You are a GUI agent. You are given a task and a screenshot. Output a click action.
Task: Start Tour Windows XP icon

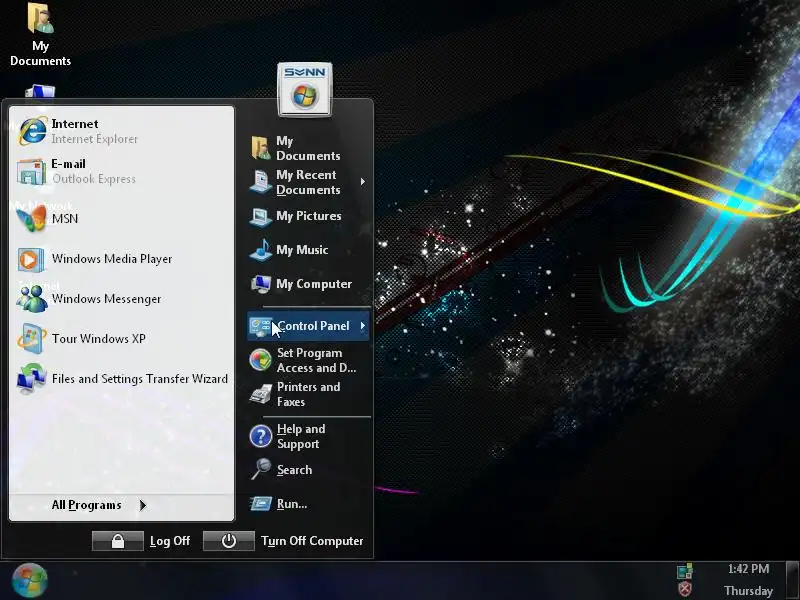click(32, 338)
